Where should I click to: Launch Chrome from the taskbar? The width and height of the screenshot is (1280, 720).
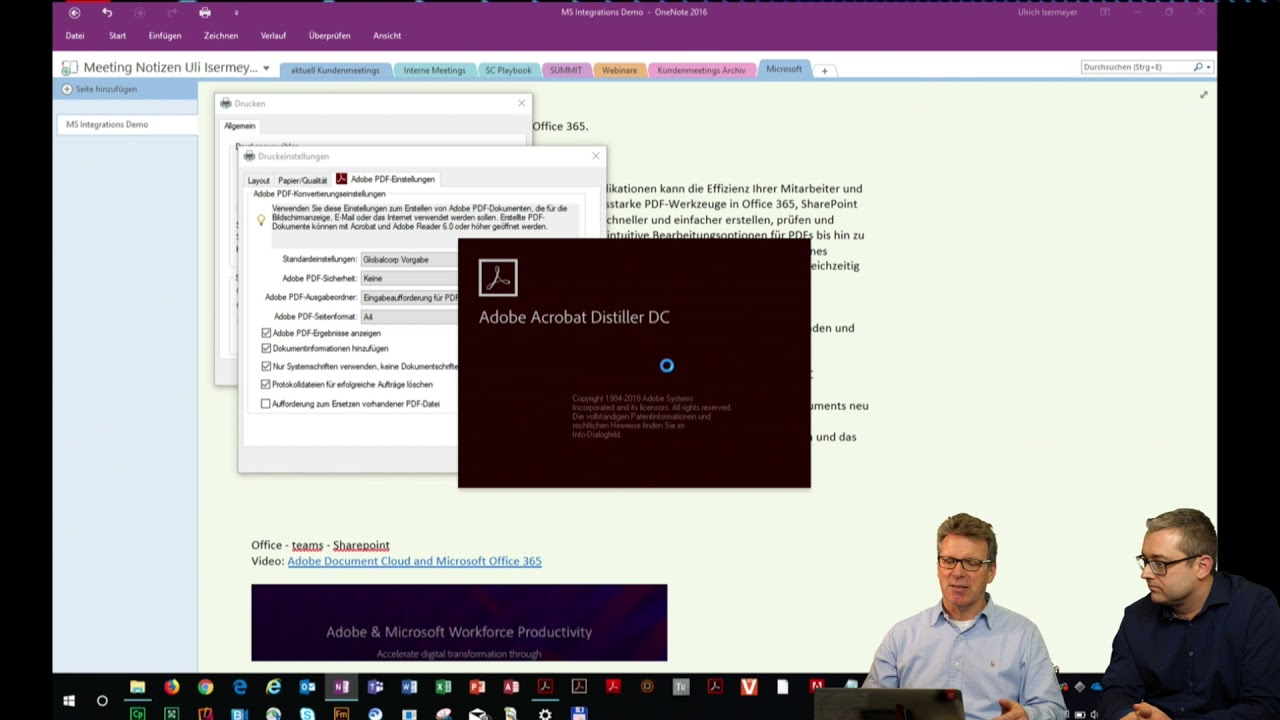click(x=205, y=687)
